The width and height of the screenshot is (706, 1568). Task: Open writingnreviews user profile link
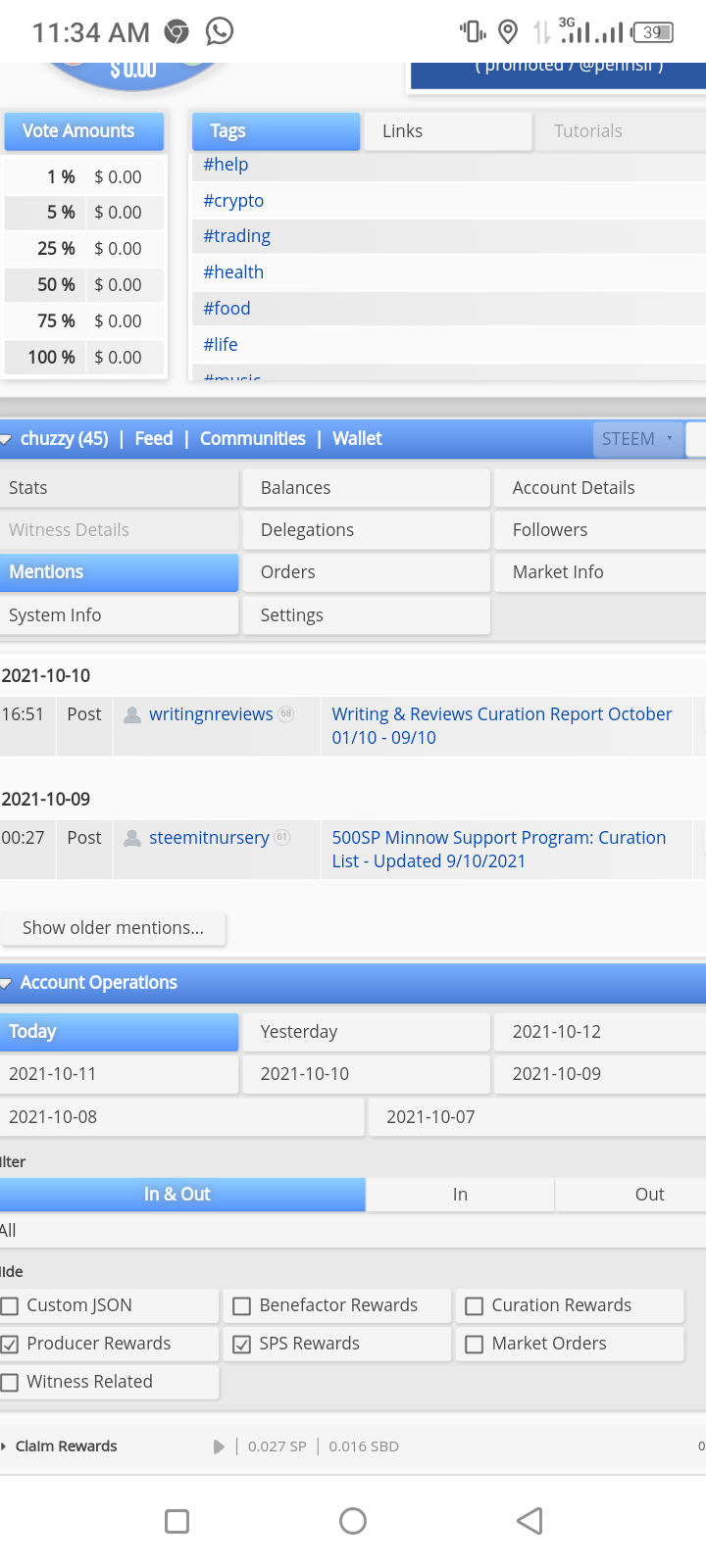click(x=211, y=714)
